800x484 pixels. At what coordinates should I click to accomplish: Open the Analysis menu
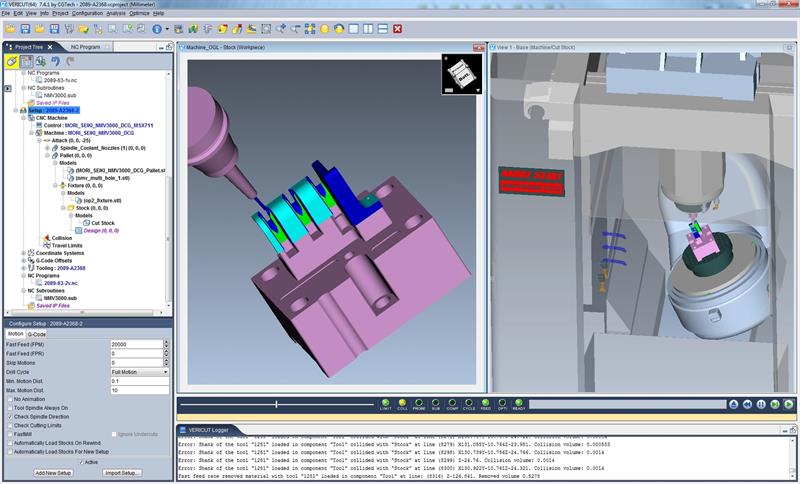point(116,13)
